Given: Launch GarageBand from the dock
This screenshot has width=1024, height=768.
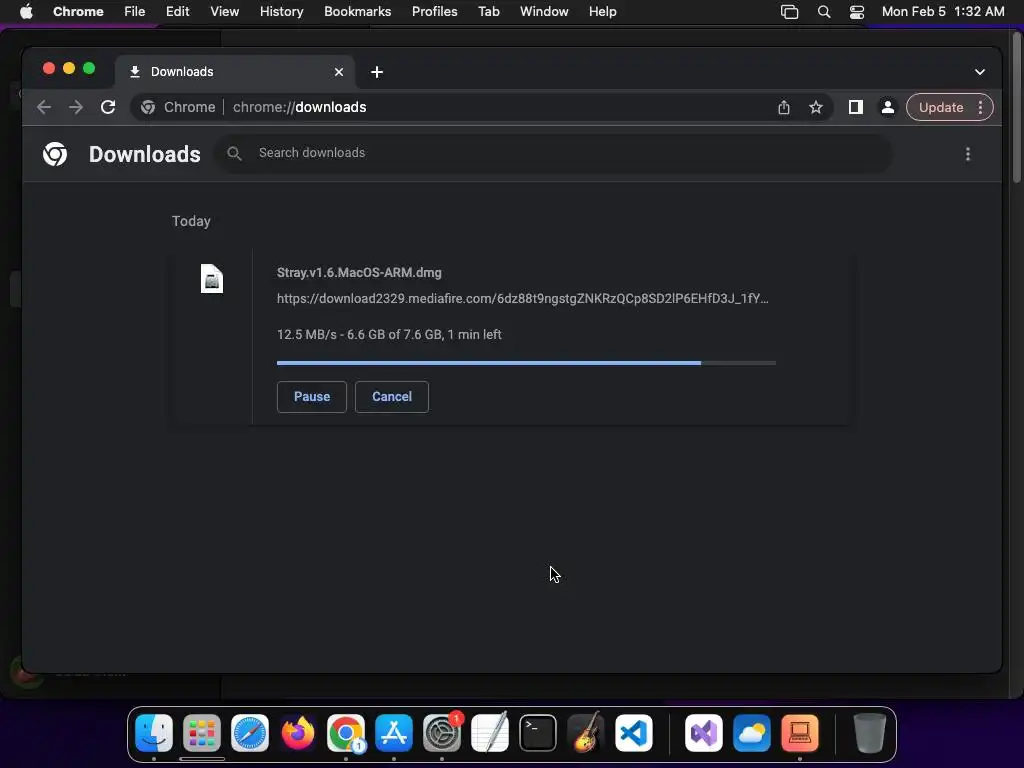Looking at the screenshot, I should pos(586,733).
